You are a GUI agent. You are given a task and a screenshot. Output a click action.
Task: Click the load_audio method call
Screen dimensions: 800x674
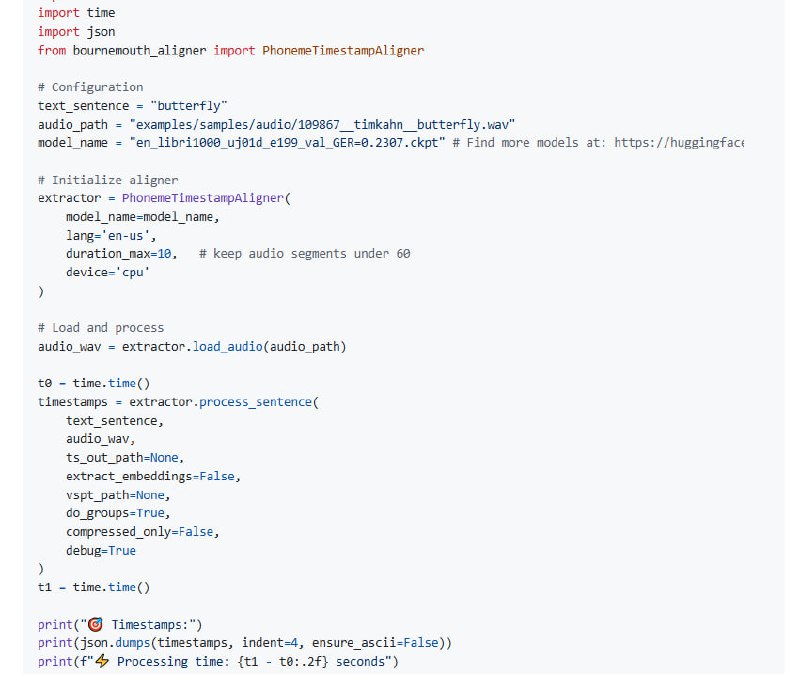coord(232,346)
